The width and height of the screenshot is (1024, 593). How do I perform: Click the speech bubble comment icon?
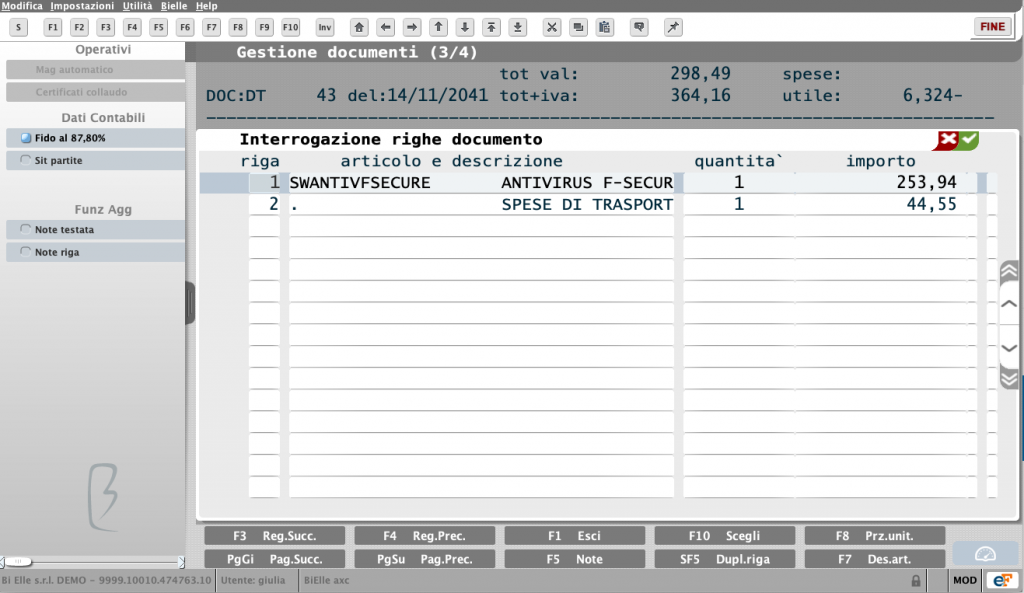pyautogui.click(x=639, y=27)
